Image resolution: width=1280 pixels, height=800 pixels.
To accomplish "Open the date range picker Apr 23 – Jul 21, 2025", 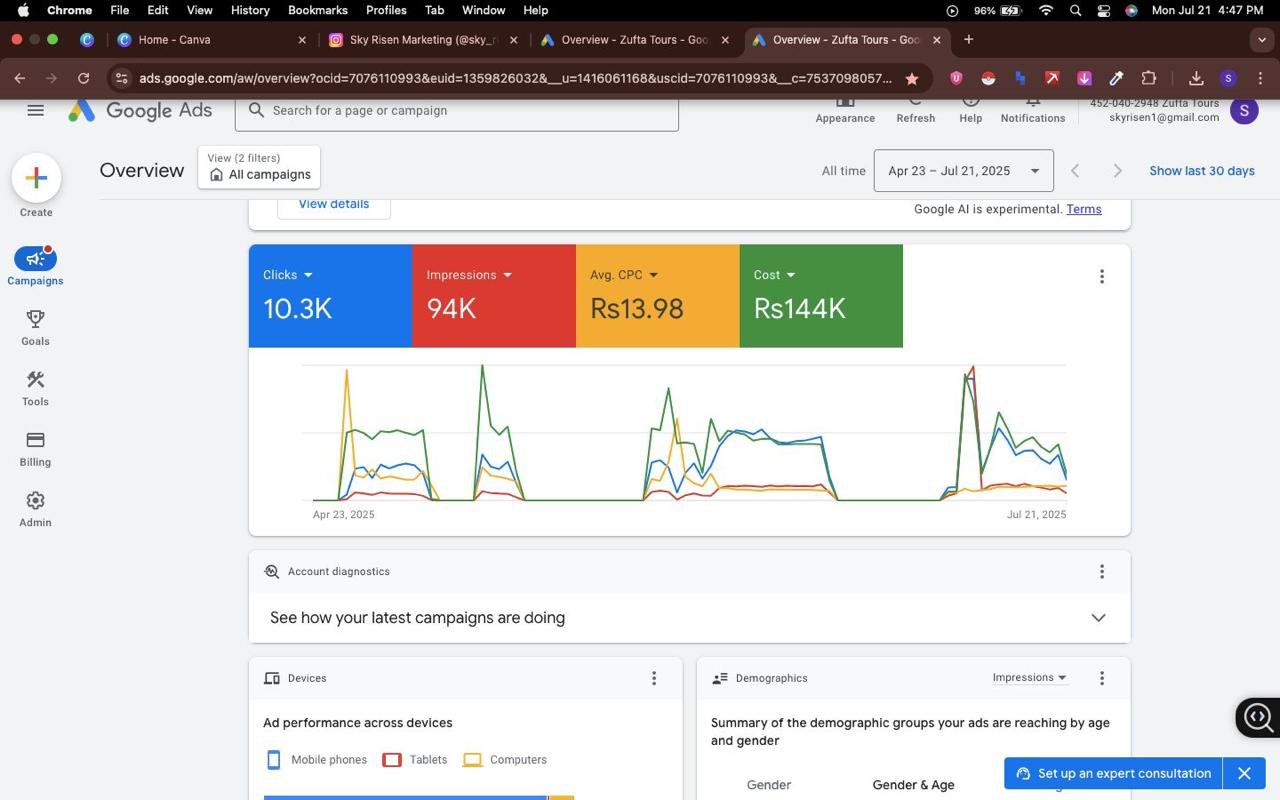I will [964, 171].
